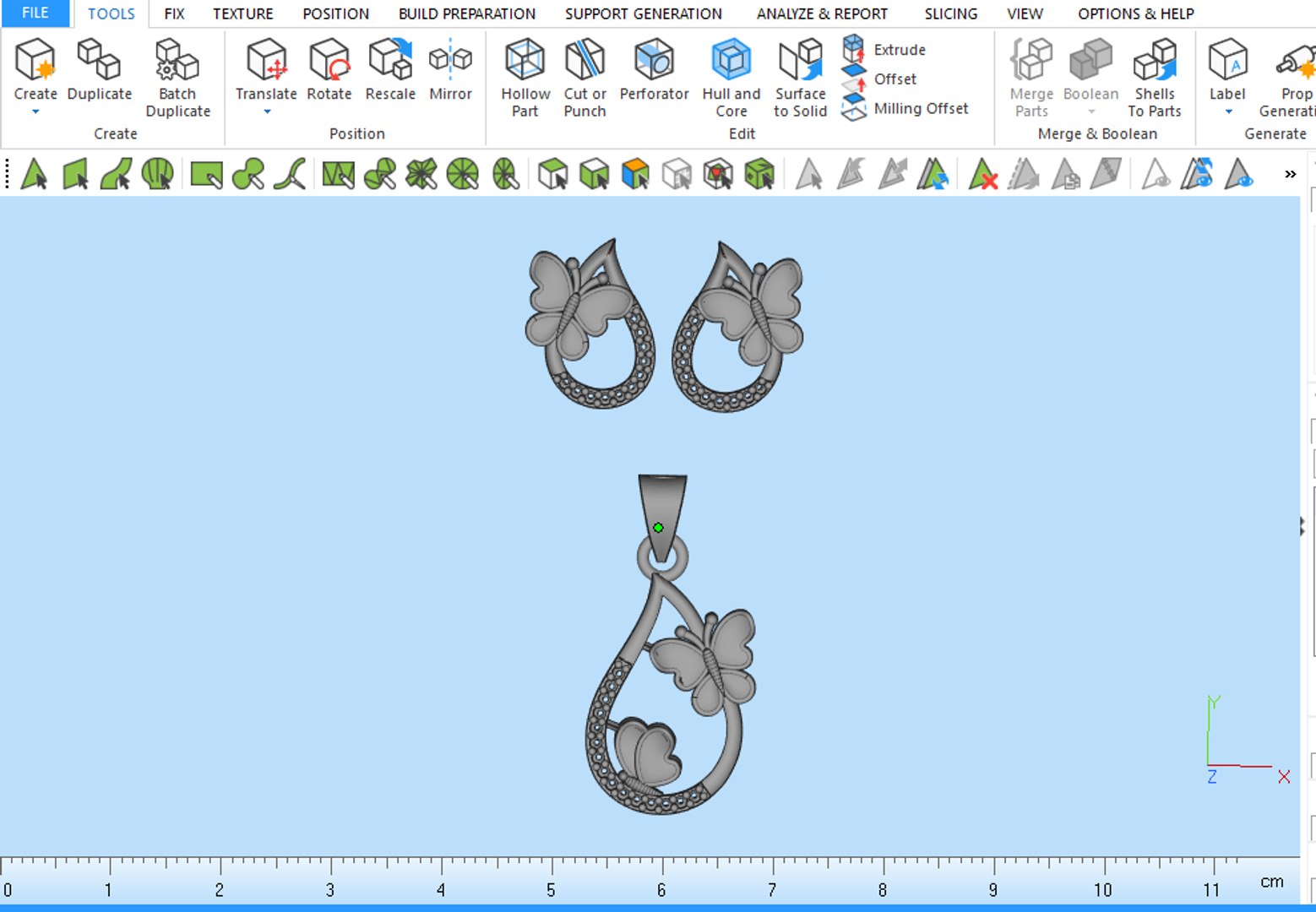Screen dimensions: 1316x912
Task: Expand the Translate dropdown arrow
Action: click(267, 111)
